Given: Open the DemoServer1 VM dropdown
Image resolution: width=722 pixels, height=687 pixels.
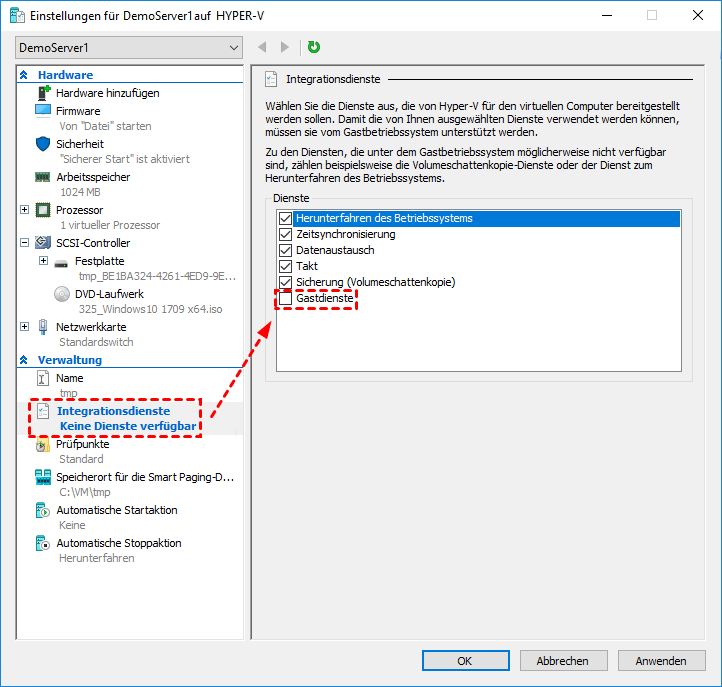Looking at the screenshot, I should pos(129,48).
